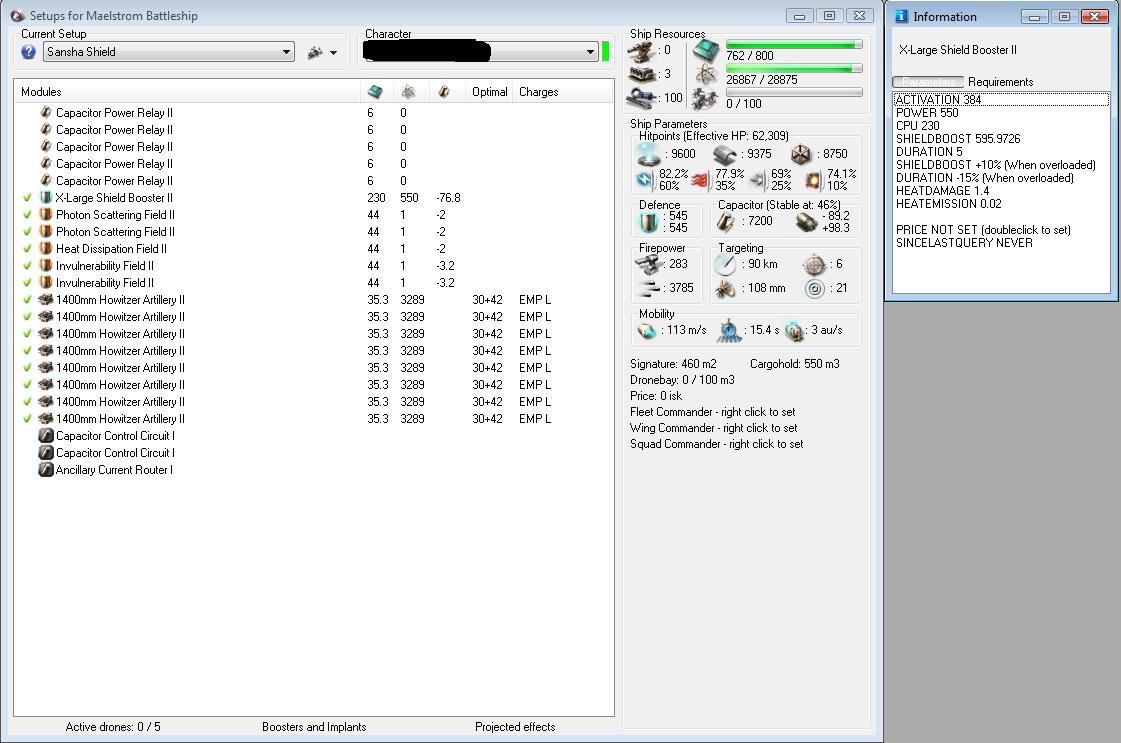1121x743 pixels.
Task: Click the powergrid usage bar above 26867 / 28875
Action: pyautogui.click(x=794, y=69)
